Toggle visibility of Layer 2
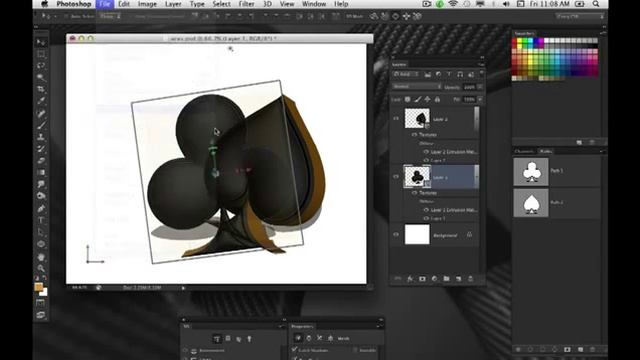Image resolution: width=640 pixels, height=360 pixels. 396,118
